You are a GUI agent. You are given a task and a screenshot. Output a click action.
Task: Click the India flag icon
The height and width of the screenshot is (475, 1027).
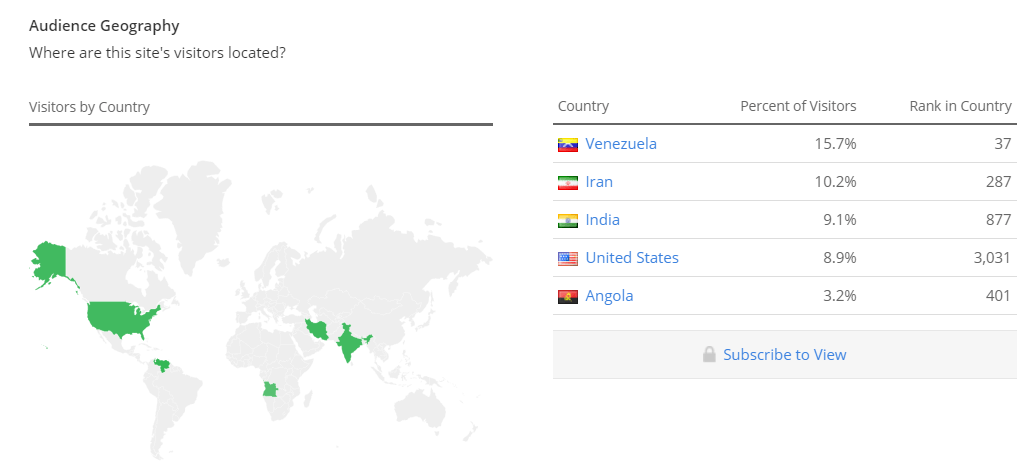567,221
